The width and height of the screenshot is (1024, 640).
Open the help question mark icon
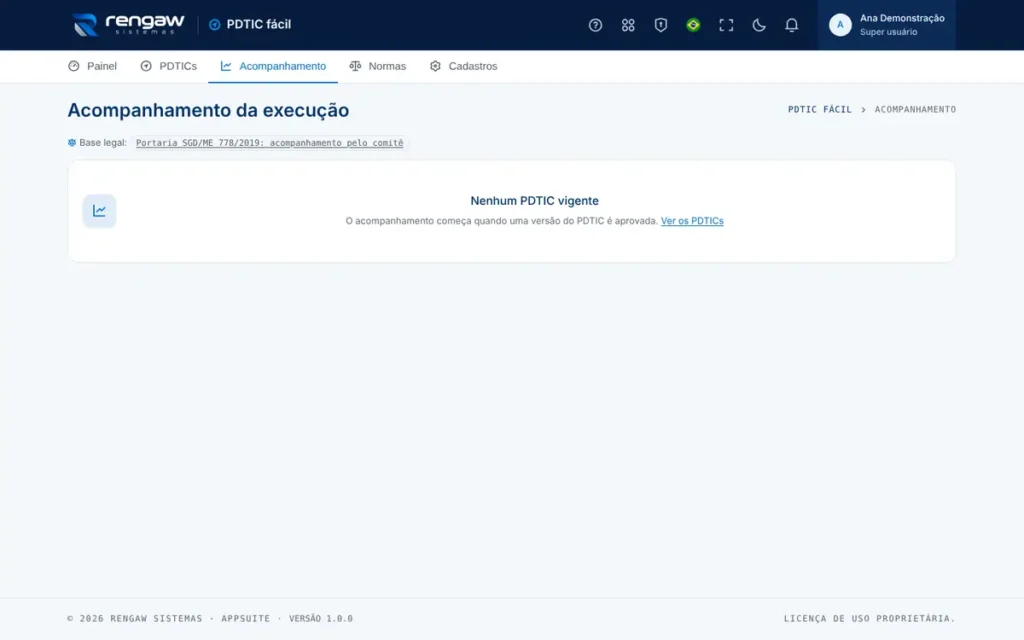pyautogui.click(x=595, y=25)
